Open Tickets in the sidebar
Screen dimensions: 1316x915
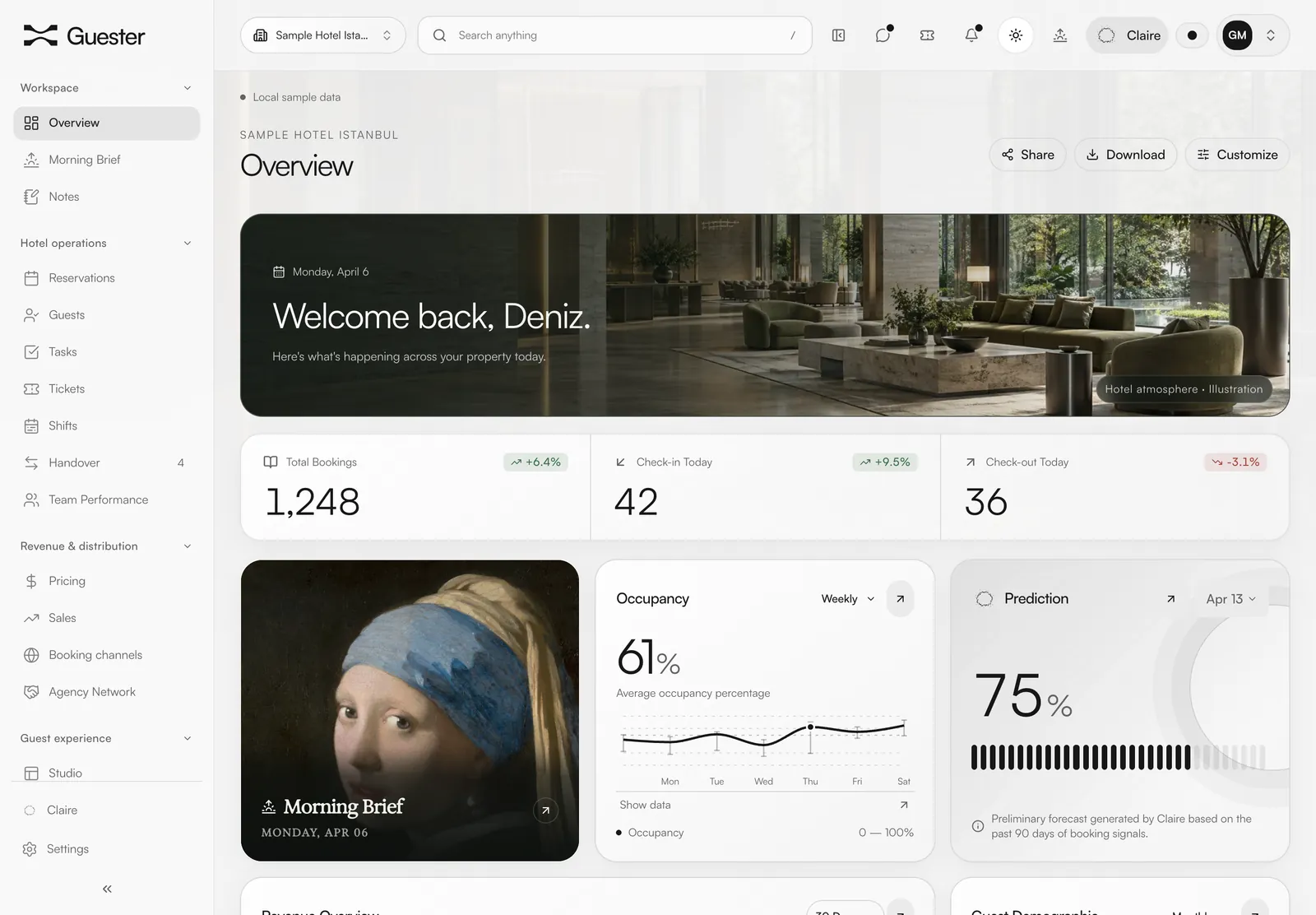coord(106,389)
